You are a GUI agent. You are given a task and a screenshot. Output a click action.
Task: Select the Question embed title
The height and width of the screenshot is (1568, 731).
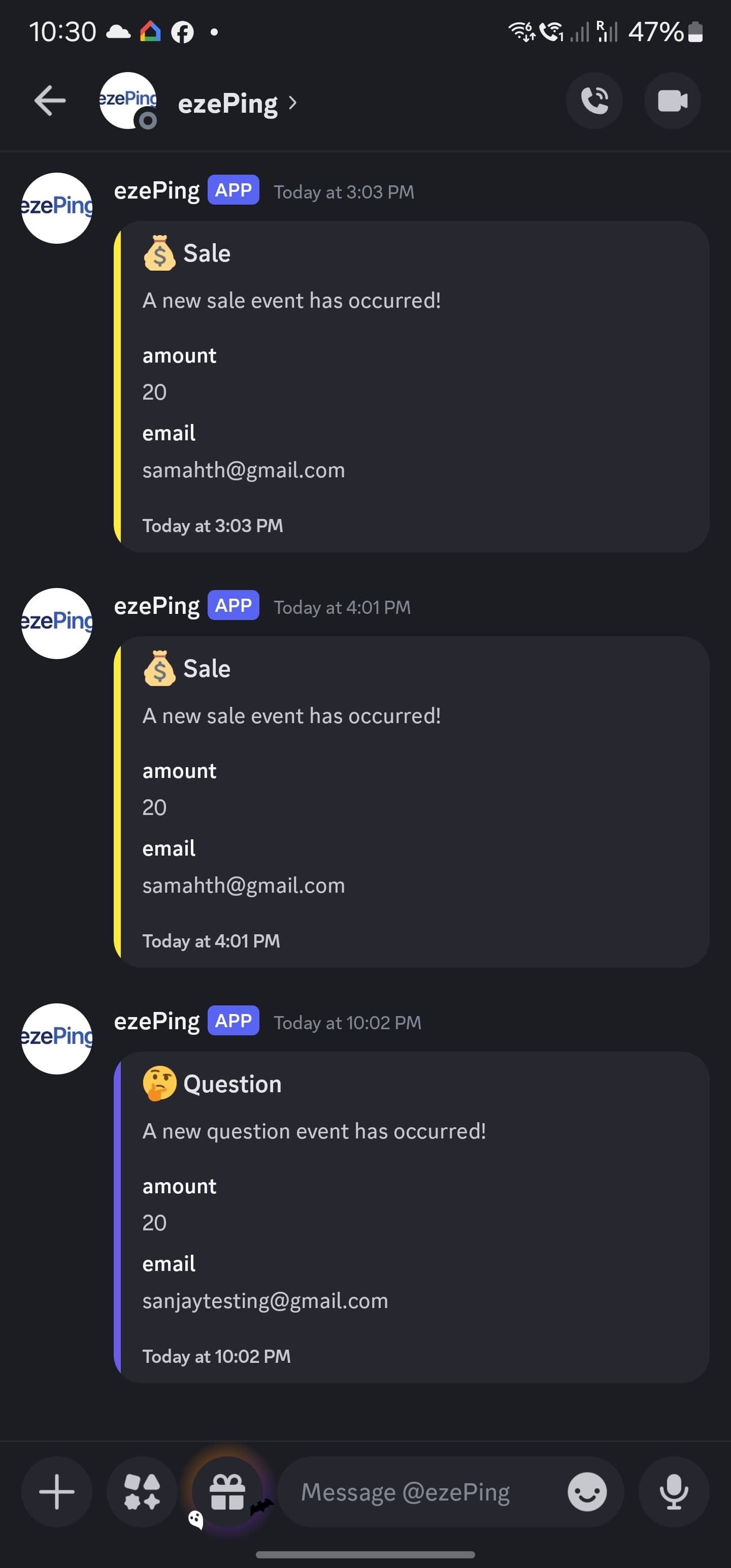232,1084
